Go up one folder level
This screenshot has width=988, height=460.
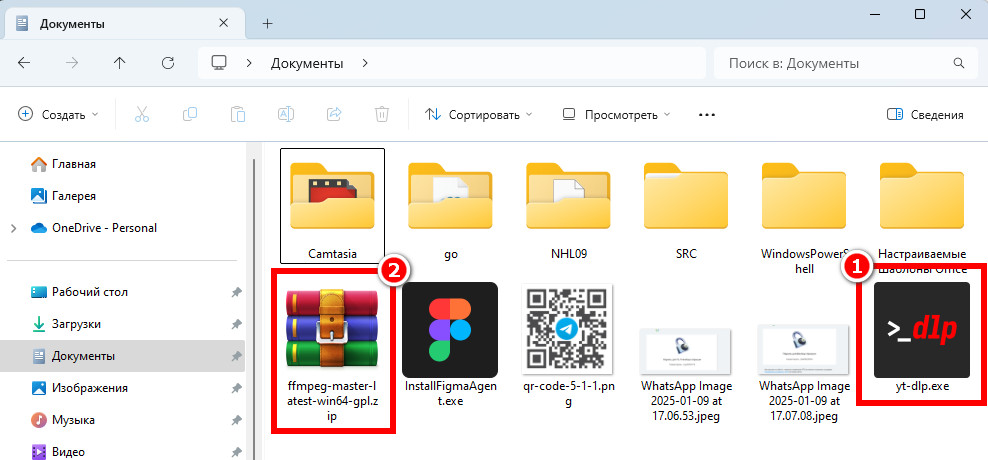[119, 63]
